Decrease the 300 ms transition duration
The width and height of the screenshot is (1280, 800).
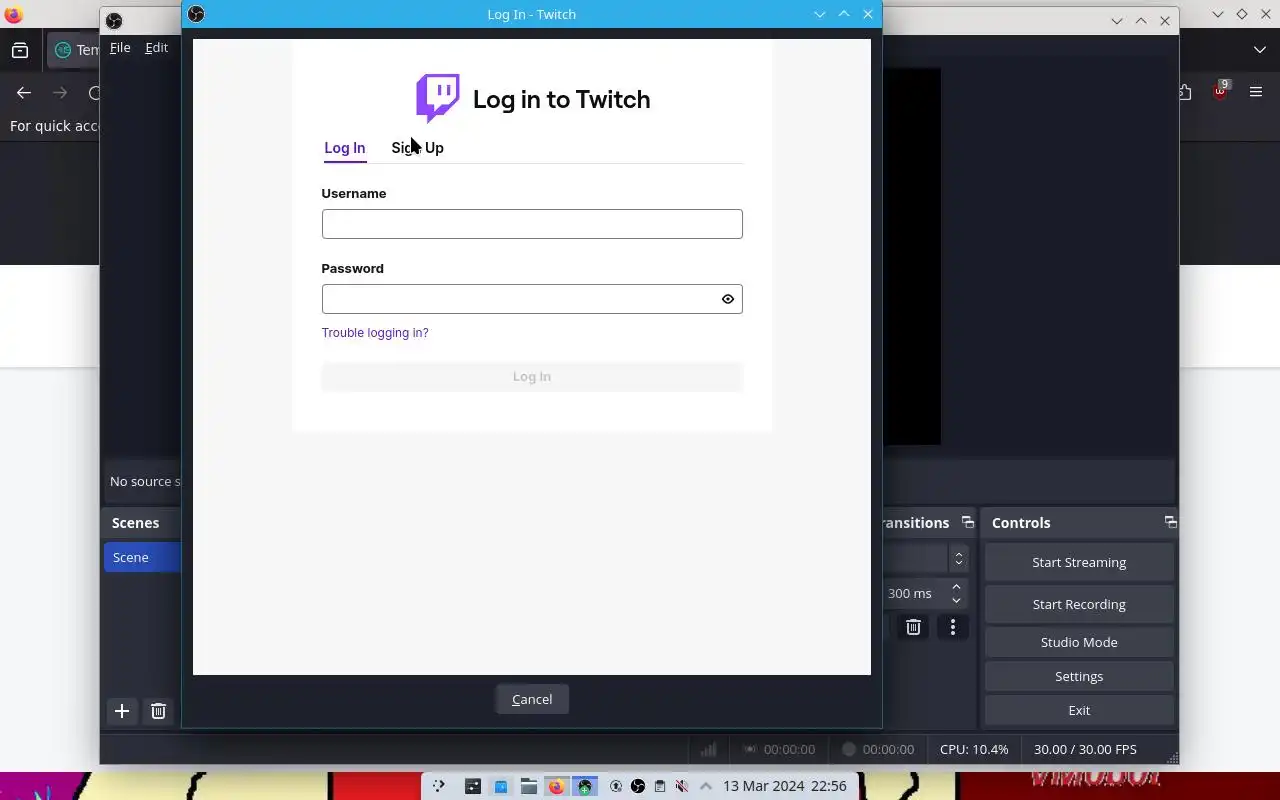click(x=957, y=600)
